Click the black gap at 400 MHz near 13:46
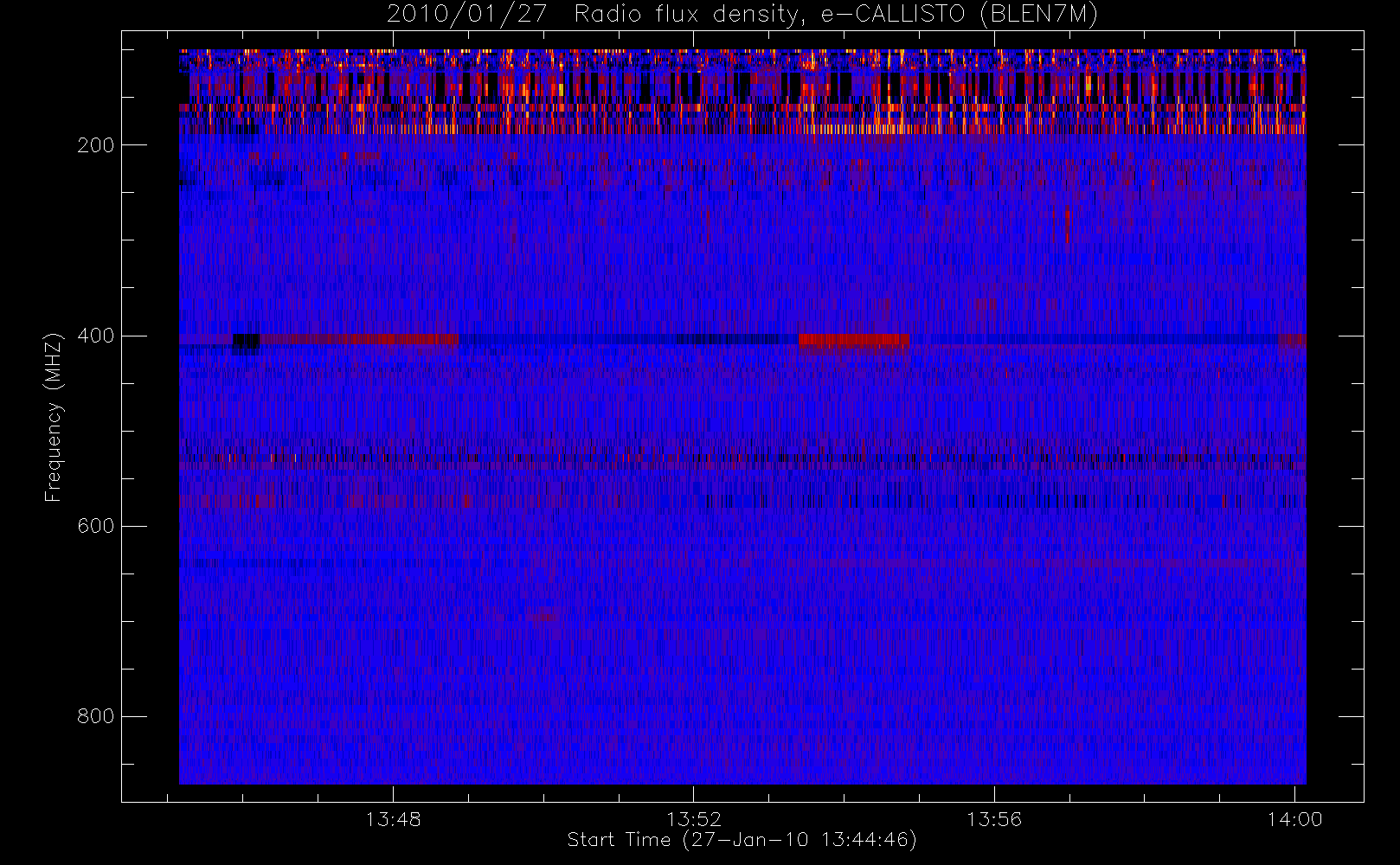The image size is (1400, 865). pyautogui.click(x=246, y=341)
